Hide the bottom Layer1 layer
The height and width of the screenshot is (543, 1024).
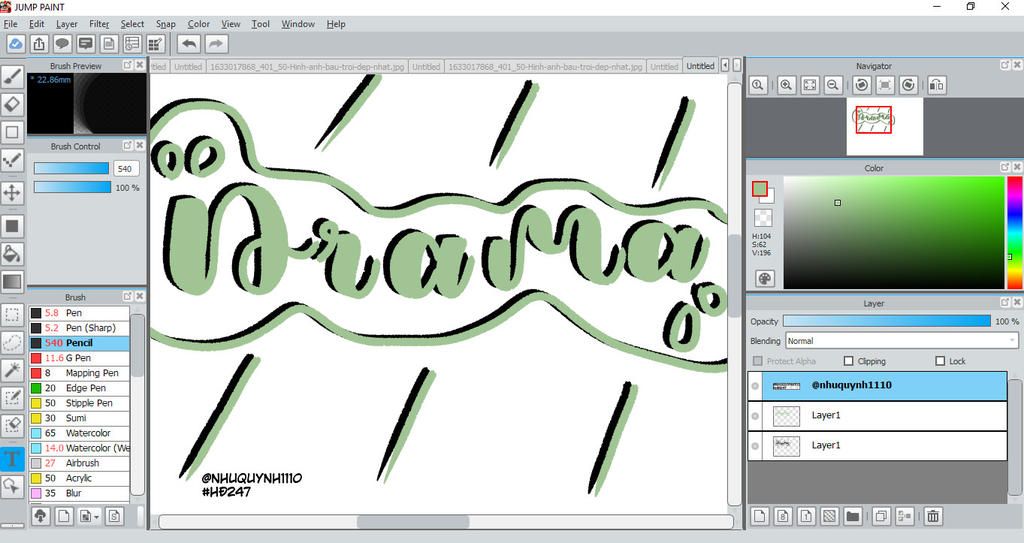click(x=755, y=446)
